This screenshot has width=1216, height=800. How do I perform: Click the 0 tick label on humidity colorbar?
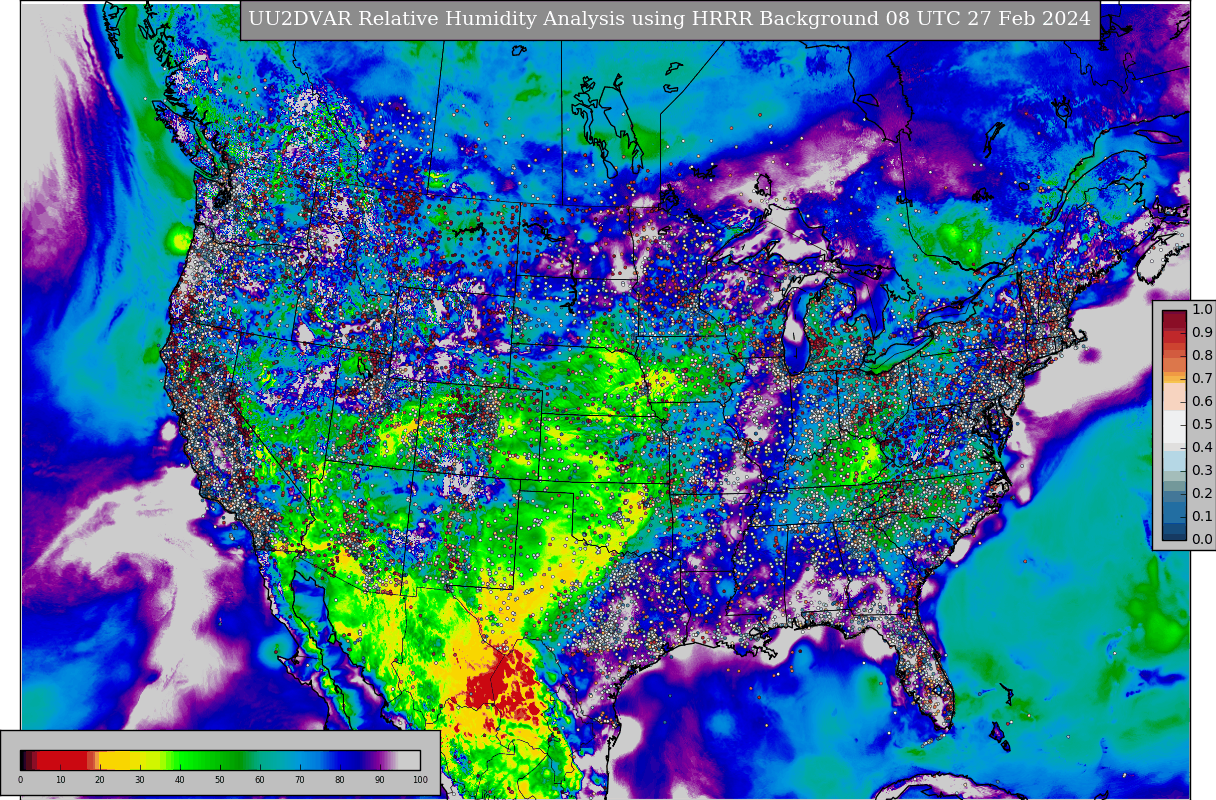(20, 780)
